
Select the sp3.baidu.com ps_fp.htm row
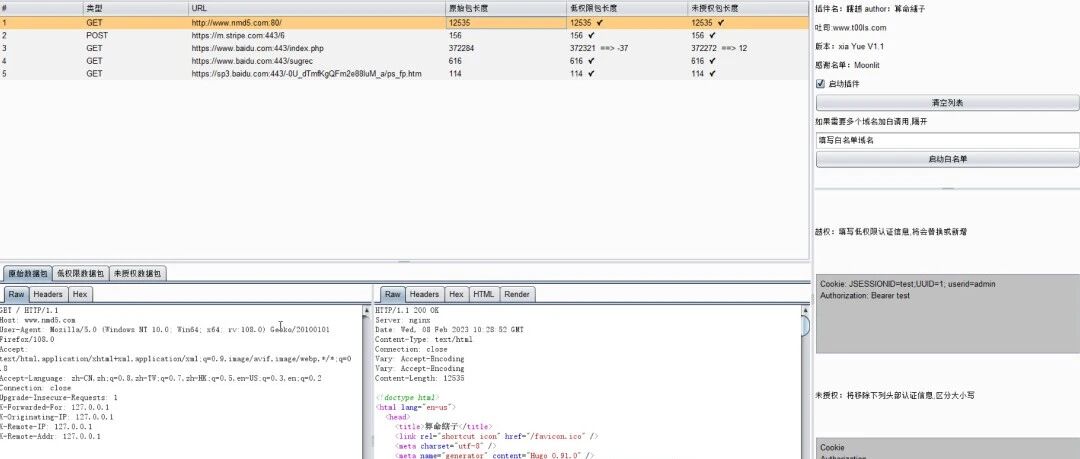pyautogui.click(x=404, y=74)
